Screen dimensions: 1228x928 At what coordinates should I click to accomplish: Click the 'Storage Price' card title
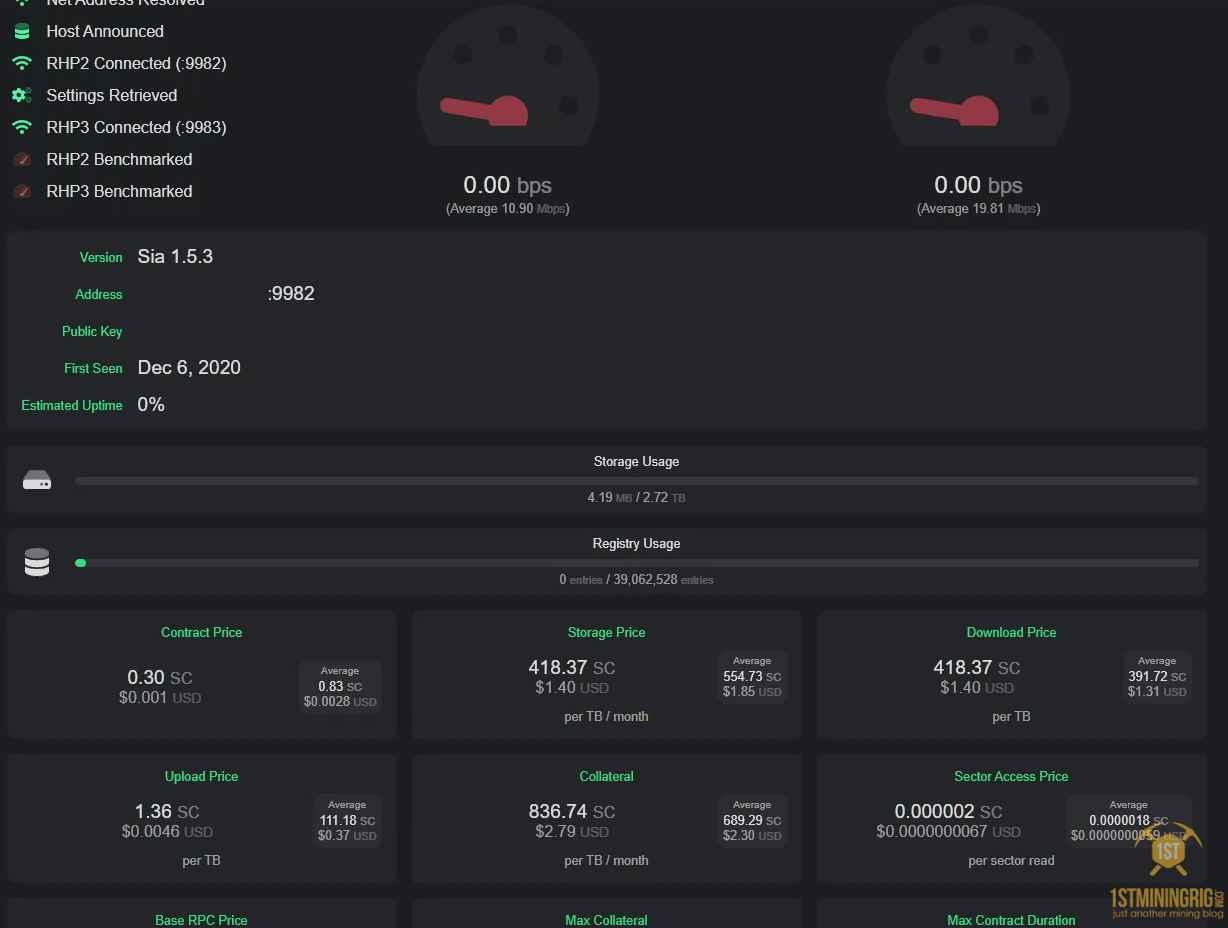606,632
